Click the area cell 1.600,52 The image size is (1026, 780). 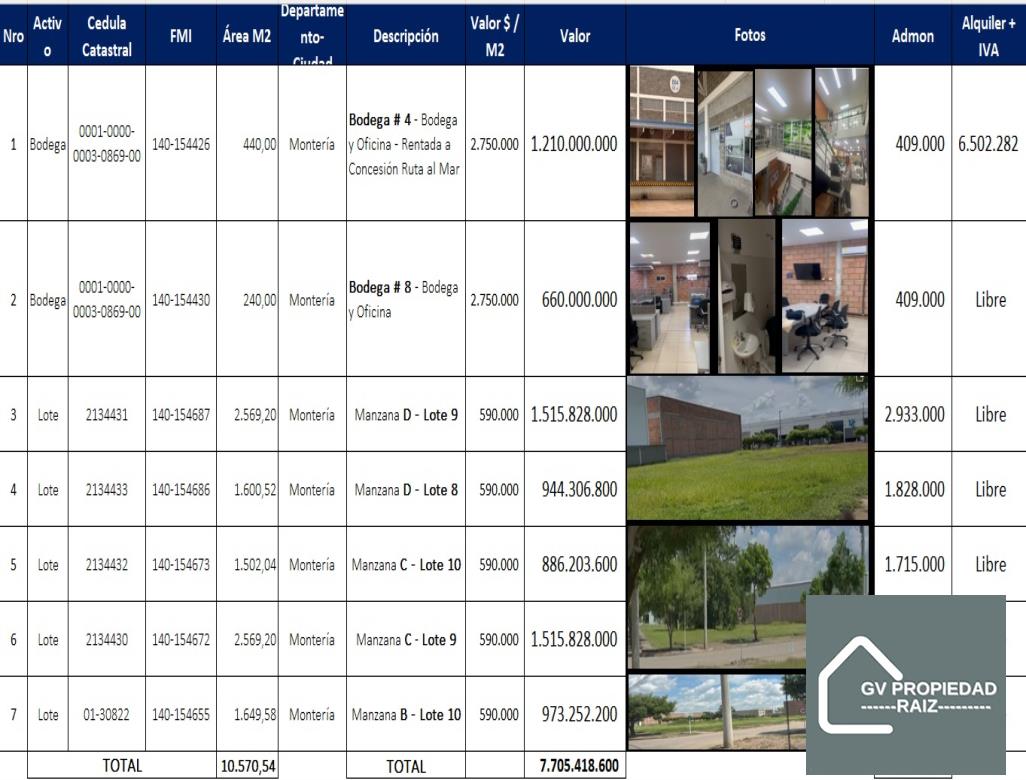pos(247,490)
